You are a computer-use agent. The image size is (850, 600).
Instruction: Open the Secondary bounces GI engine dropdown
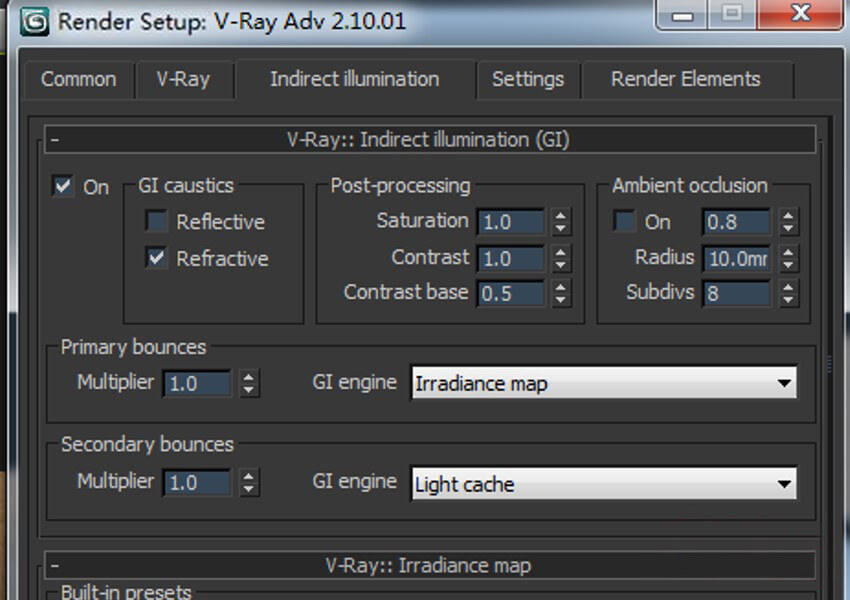pyautogui.click(x=604, y=483)
